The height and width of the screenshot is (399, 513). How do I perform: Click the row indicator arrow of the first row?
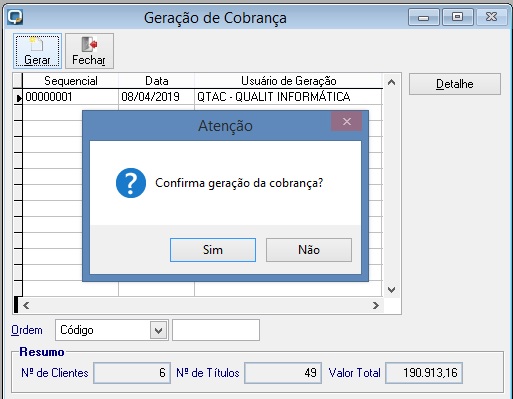point(18,97)
